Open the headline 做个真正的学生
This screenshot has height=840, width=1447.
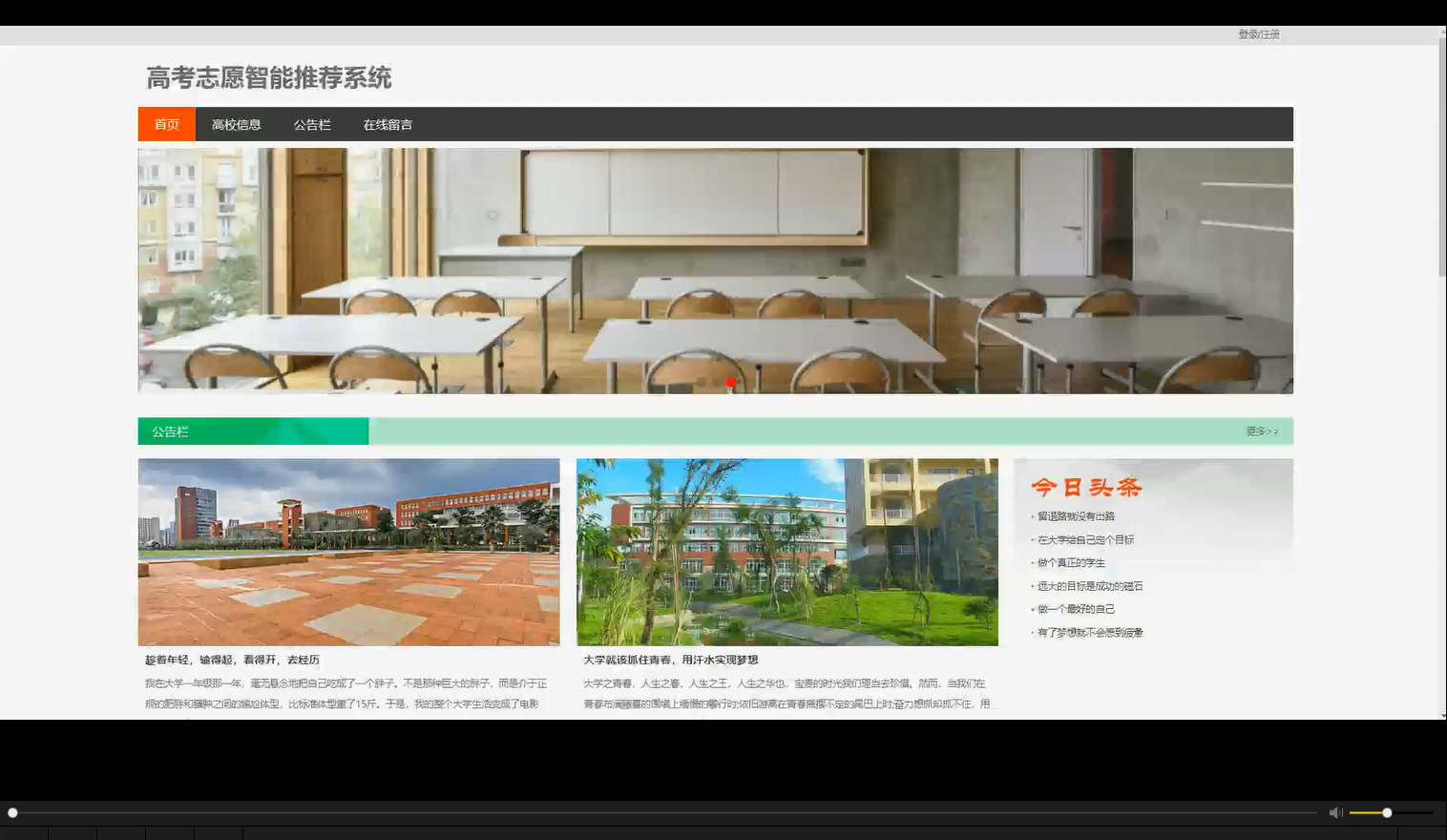pyautogui.click(x=1070, y=562)
